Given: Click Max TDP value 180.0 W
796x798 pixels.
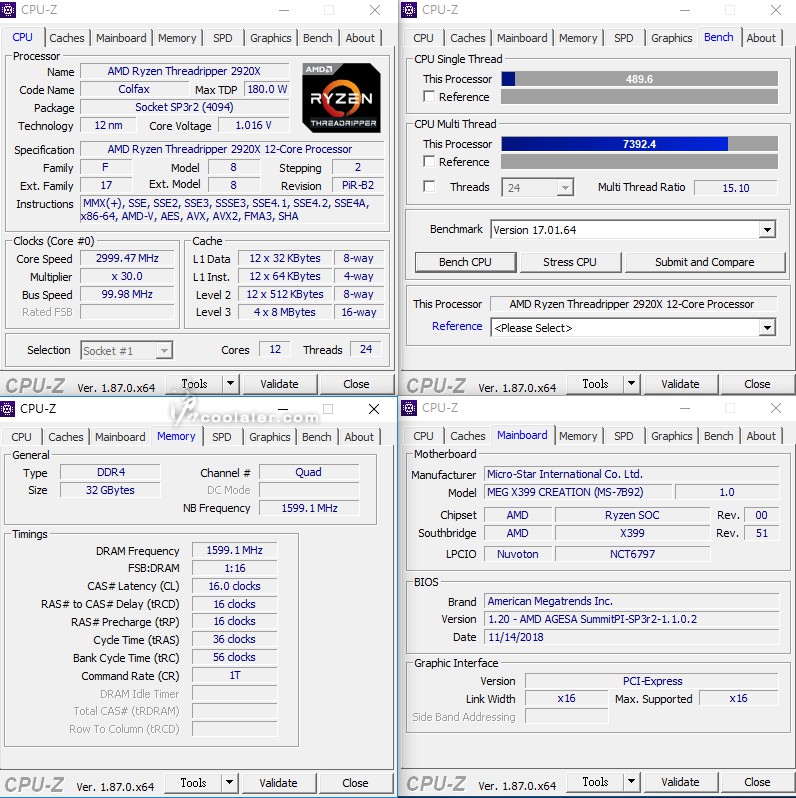Looking at the screenshot, I should point(267,89).
